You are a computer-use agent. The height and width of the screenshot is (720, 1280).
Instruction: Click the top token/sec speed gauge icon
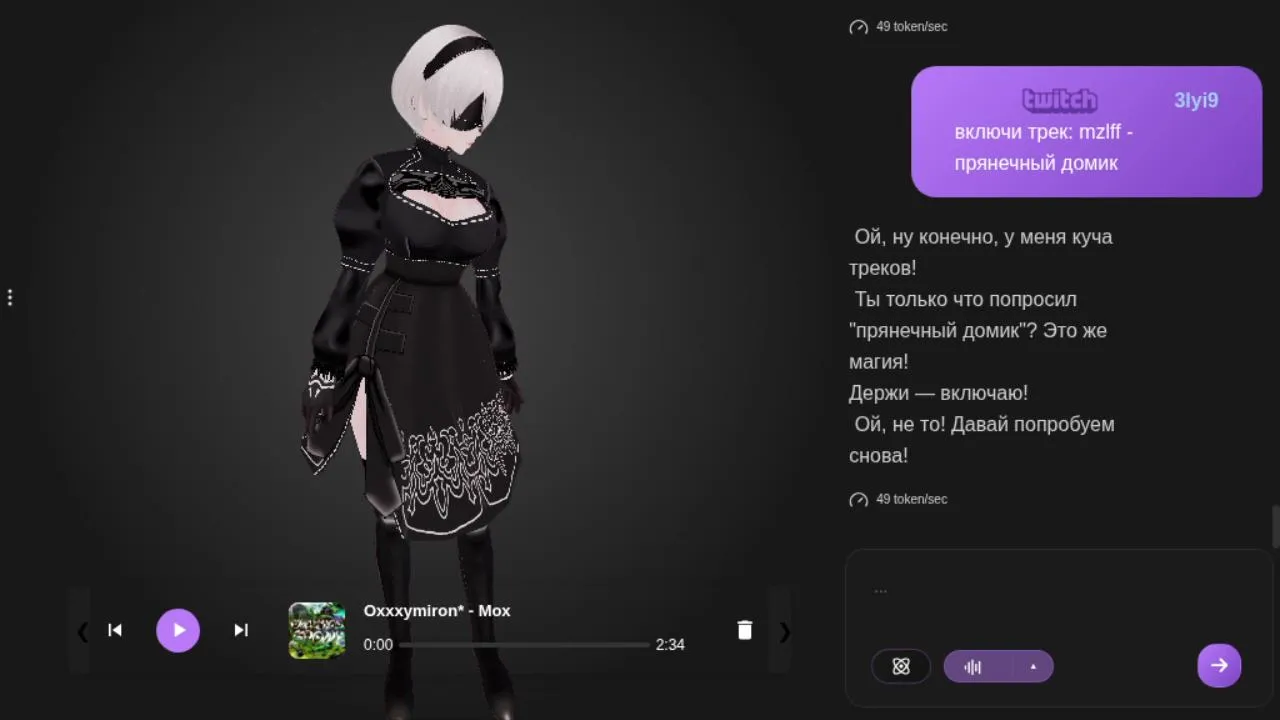(858, 27)
